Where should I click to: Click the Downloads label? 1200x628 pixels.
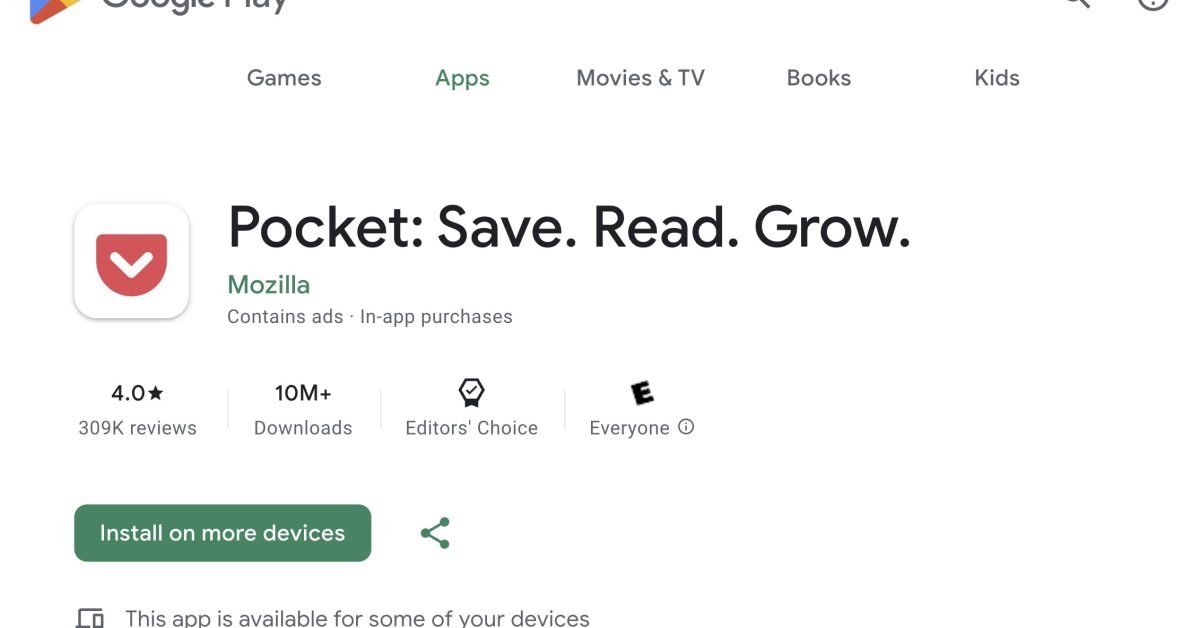click(303, 428)
